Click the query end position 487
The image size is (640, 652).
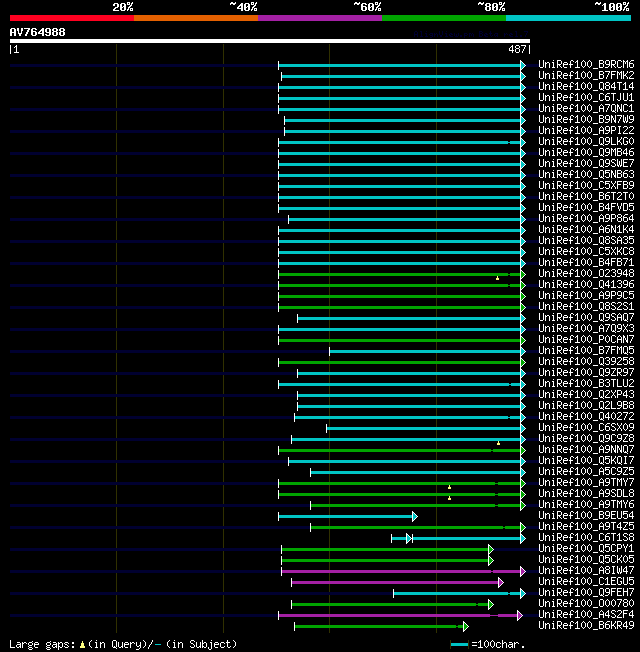[517, 49]
